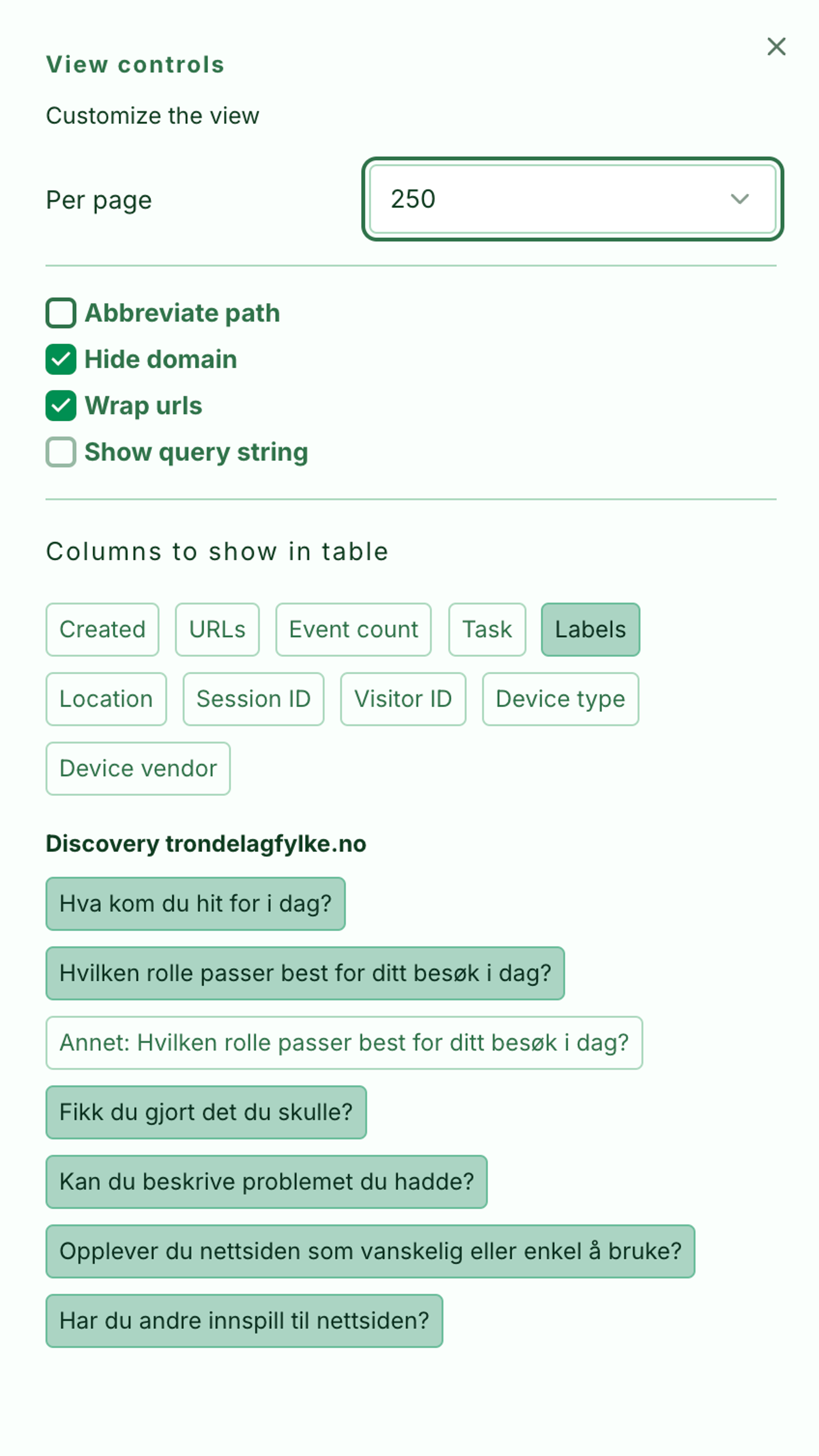
Task: Show the Event count column
Action: point(353,629)
